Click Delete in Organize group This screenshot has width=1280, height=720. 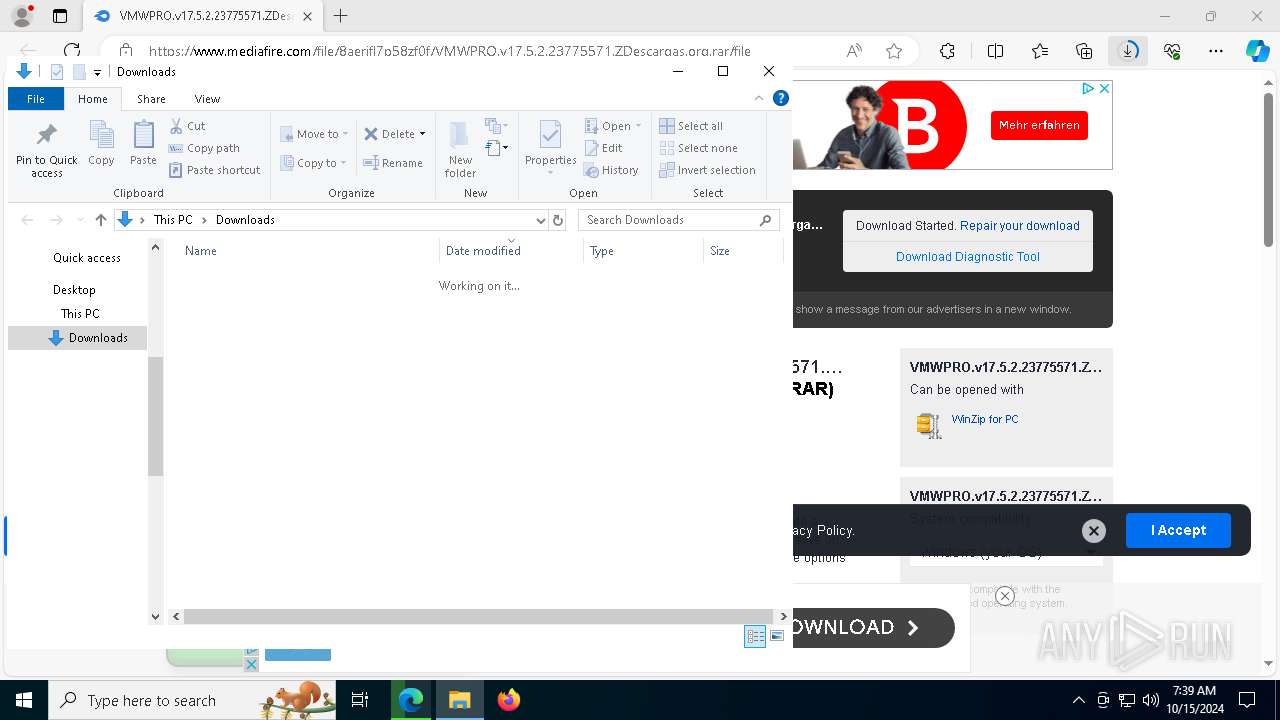[x=395, y=134]
